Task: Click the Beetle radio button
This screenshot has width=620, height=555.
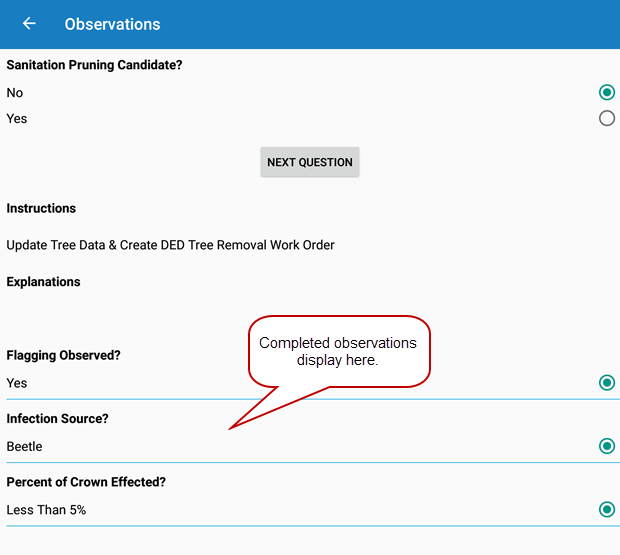Action: [606, 446]
